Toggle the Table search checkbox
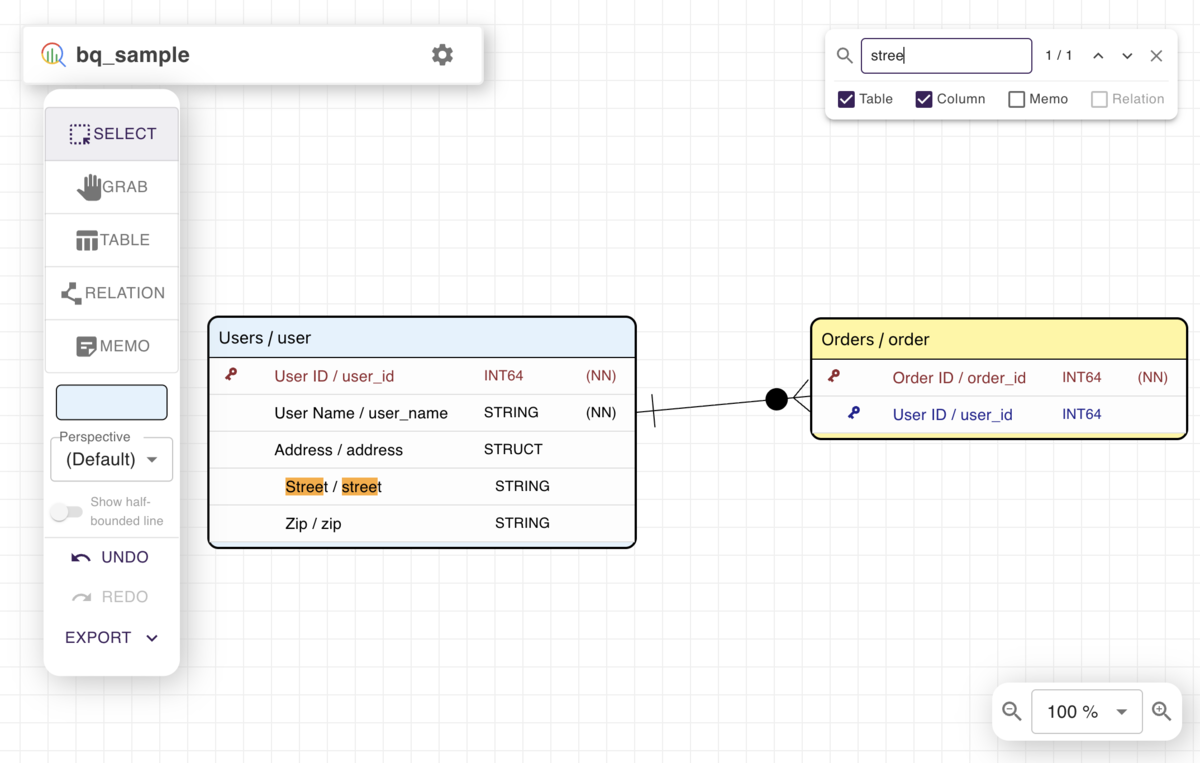The image size is (1200, 763). (x=846, y=99)
